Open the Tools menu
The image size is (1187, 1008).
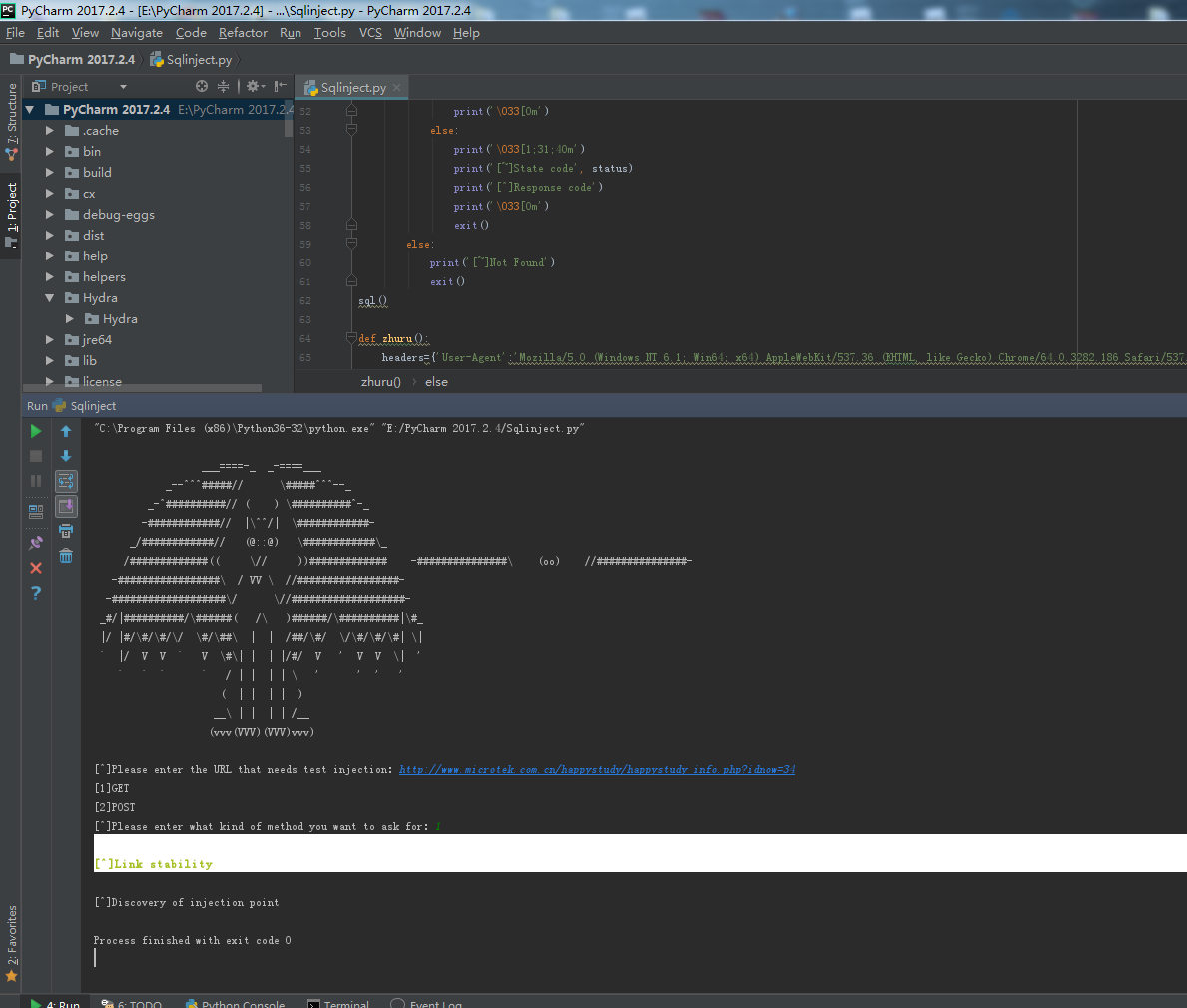click(x=330, y=33)
